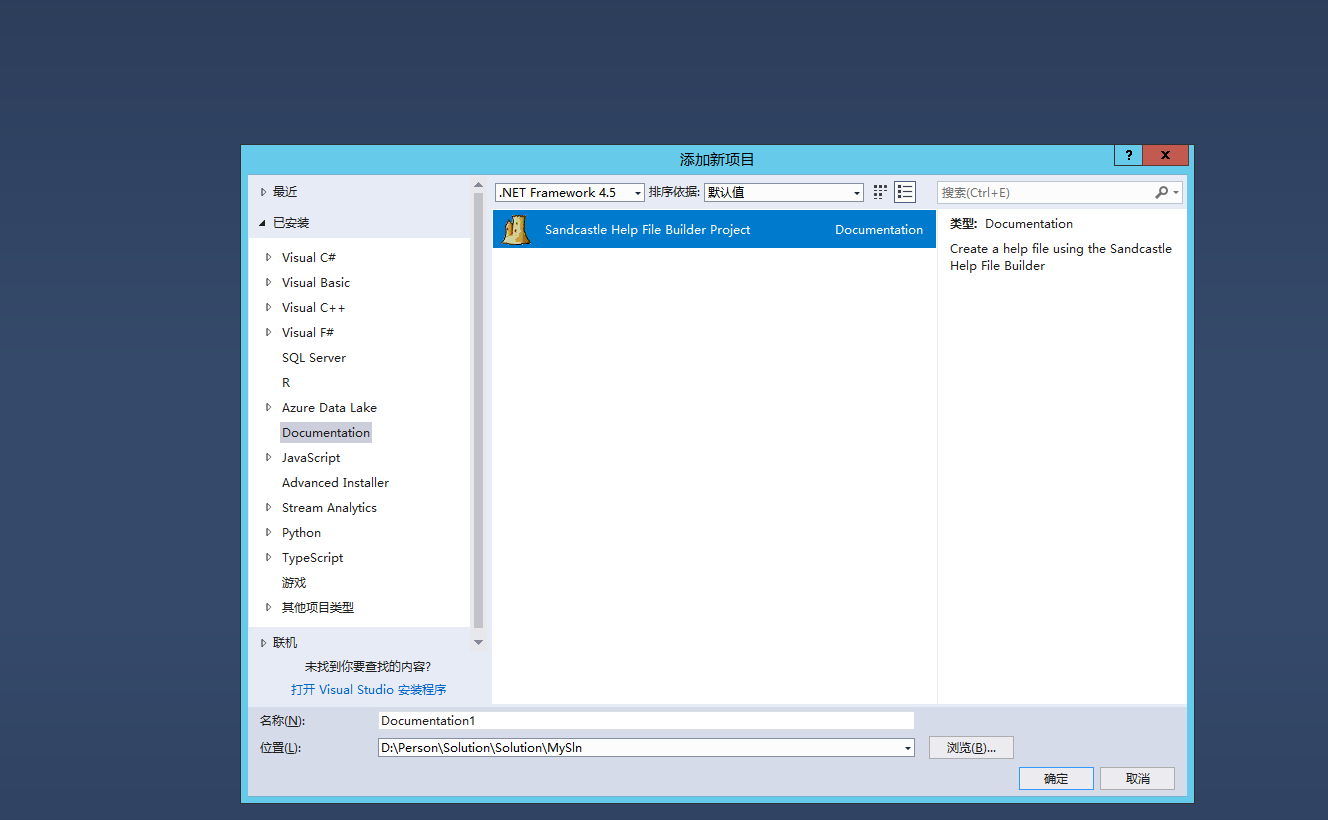Open the sort-by 默认值 dropdown
This screenshot has height=820, width=1328.
click(784, 193)
